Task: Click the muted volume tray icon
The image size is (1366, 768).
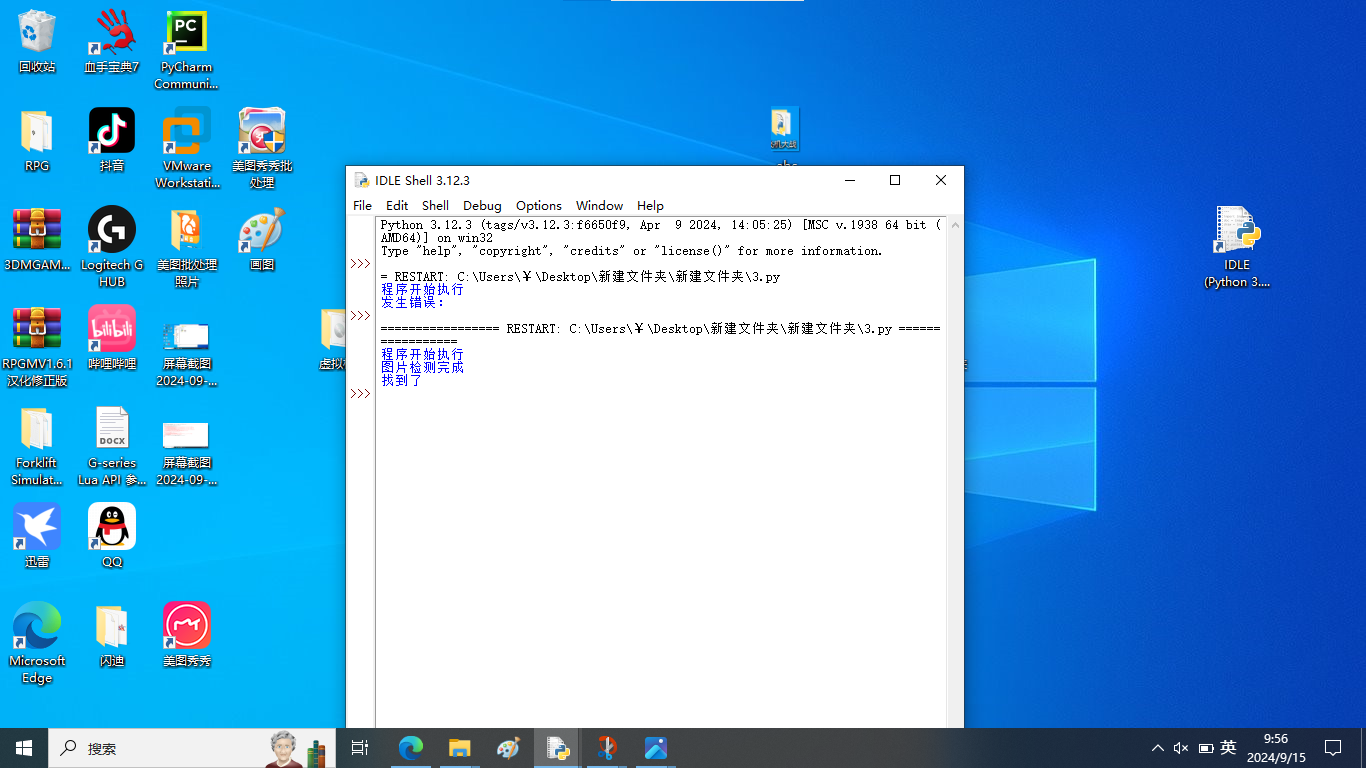Action: coord(1181,748)
